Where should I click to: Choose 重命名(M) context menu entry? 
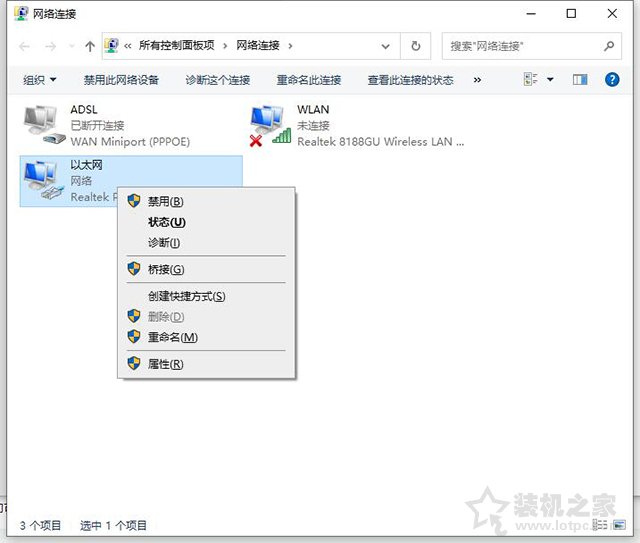pos(172,337)
